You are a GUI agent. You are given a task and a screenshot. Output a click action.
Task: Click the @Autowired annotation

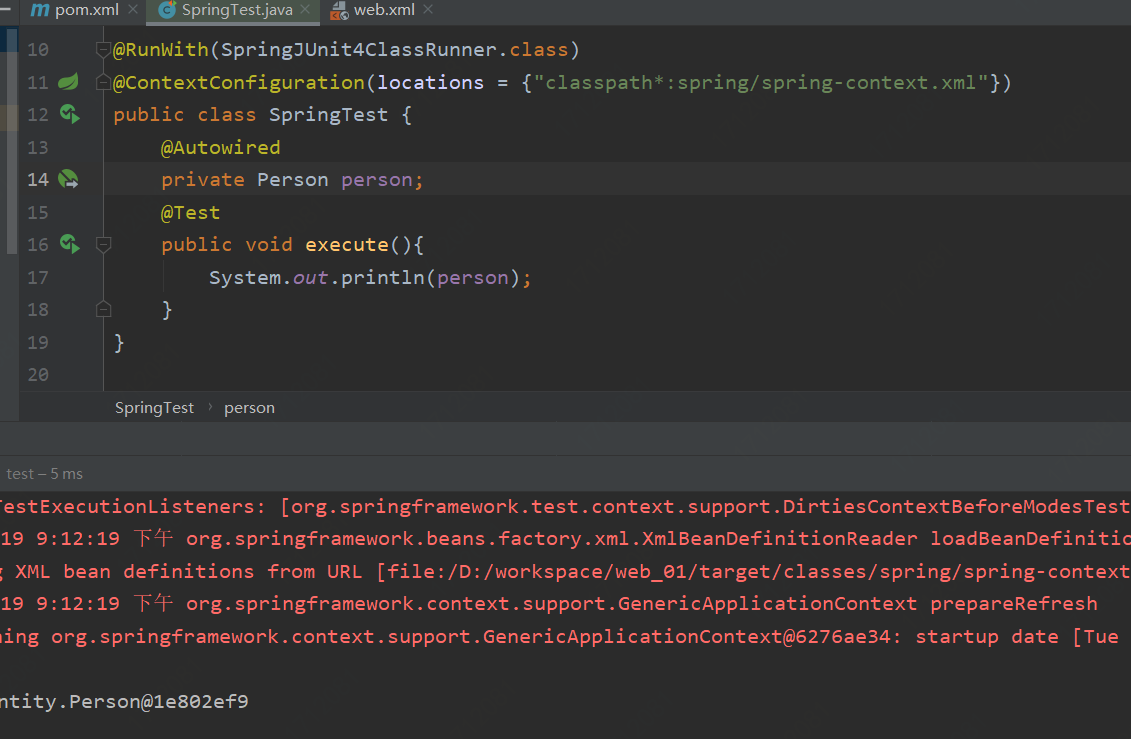(221, 148)
